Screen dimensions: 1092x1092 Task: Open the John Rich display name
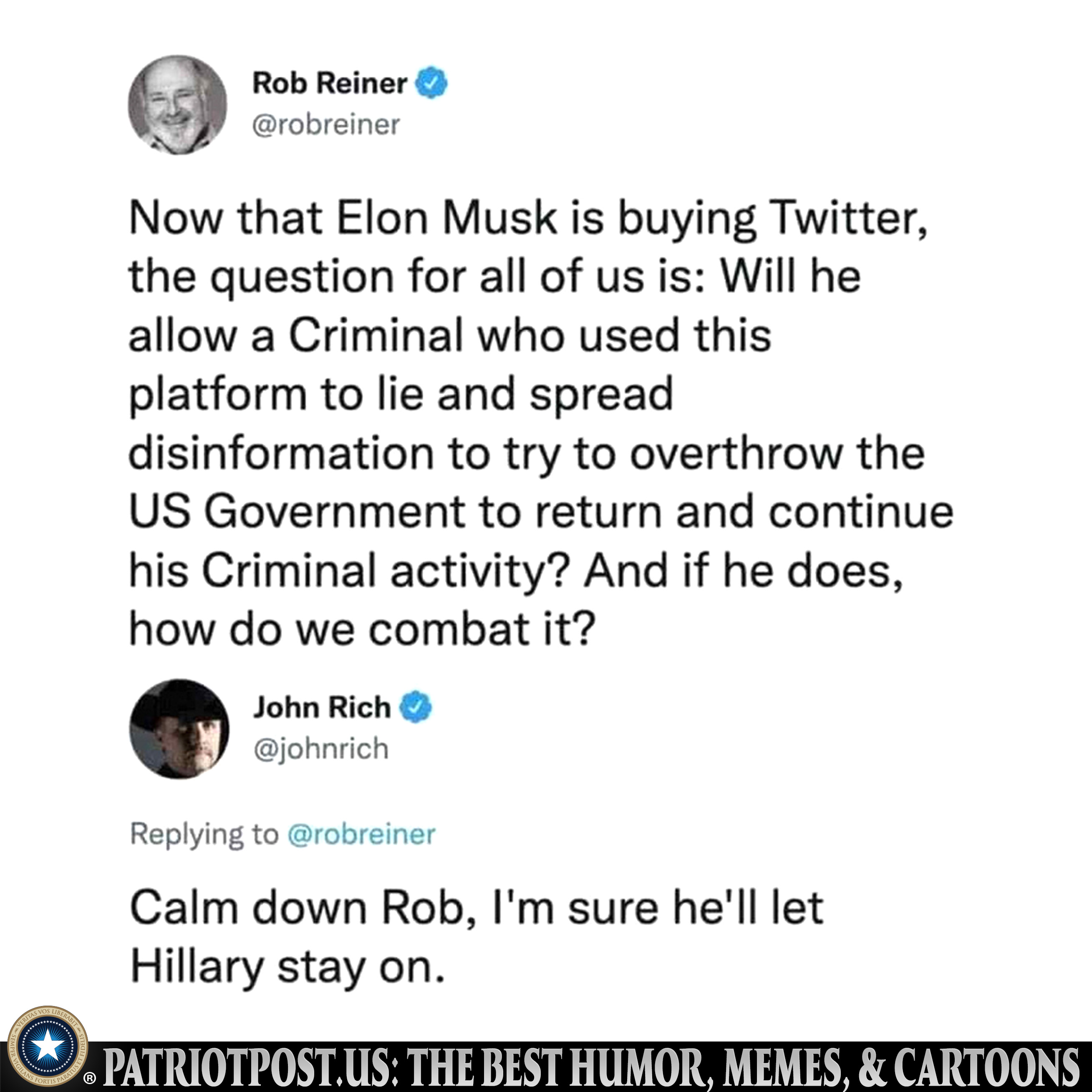pyautogui.click(x=322, y=707)
